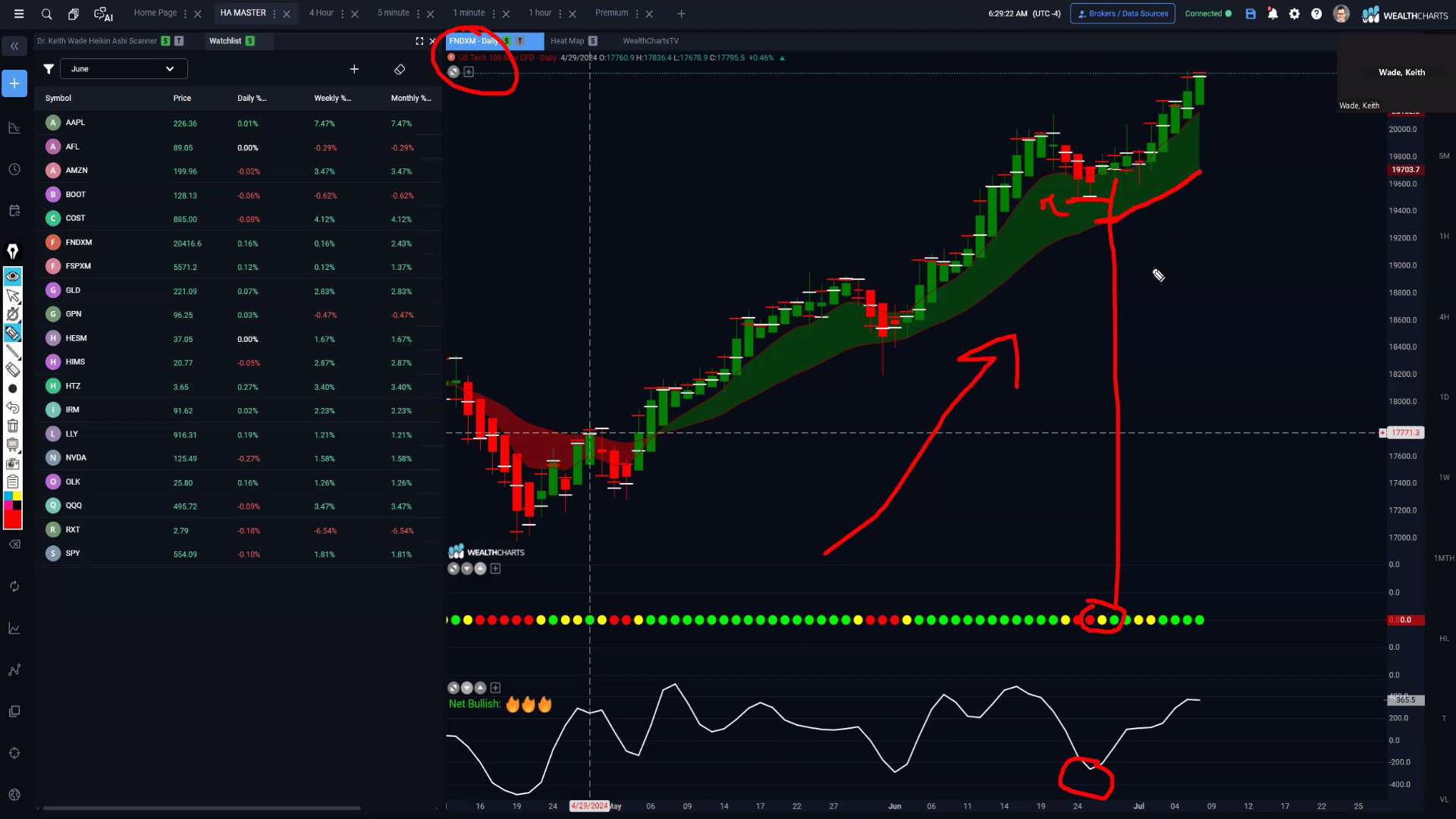The width and height of the screenshot is (1456, 819).
Task: Open the AI chat assistant
Action: point(103,14)
